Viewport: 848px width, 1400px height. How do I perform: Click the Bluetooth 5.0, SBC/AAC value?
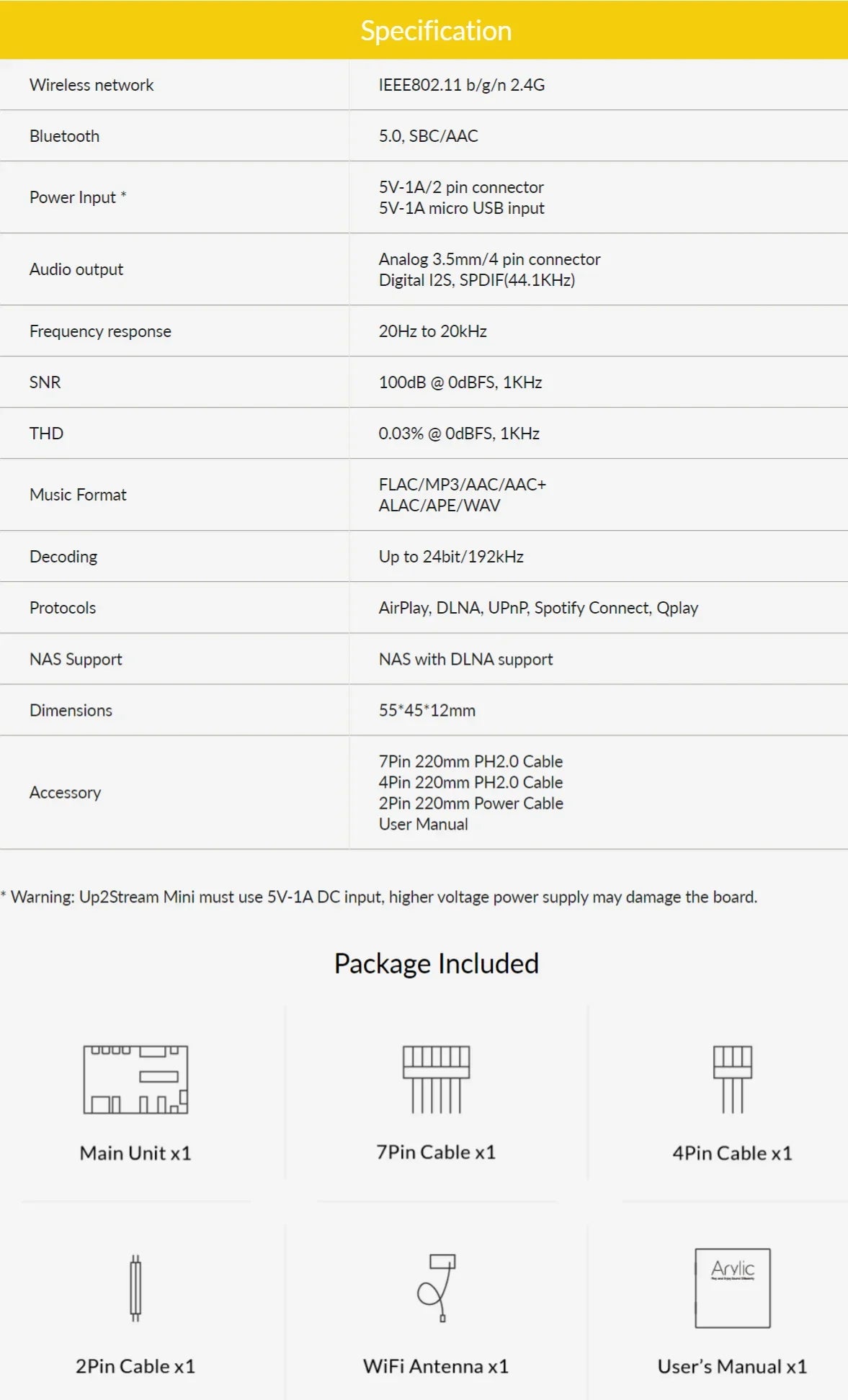coord(429,136)
